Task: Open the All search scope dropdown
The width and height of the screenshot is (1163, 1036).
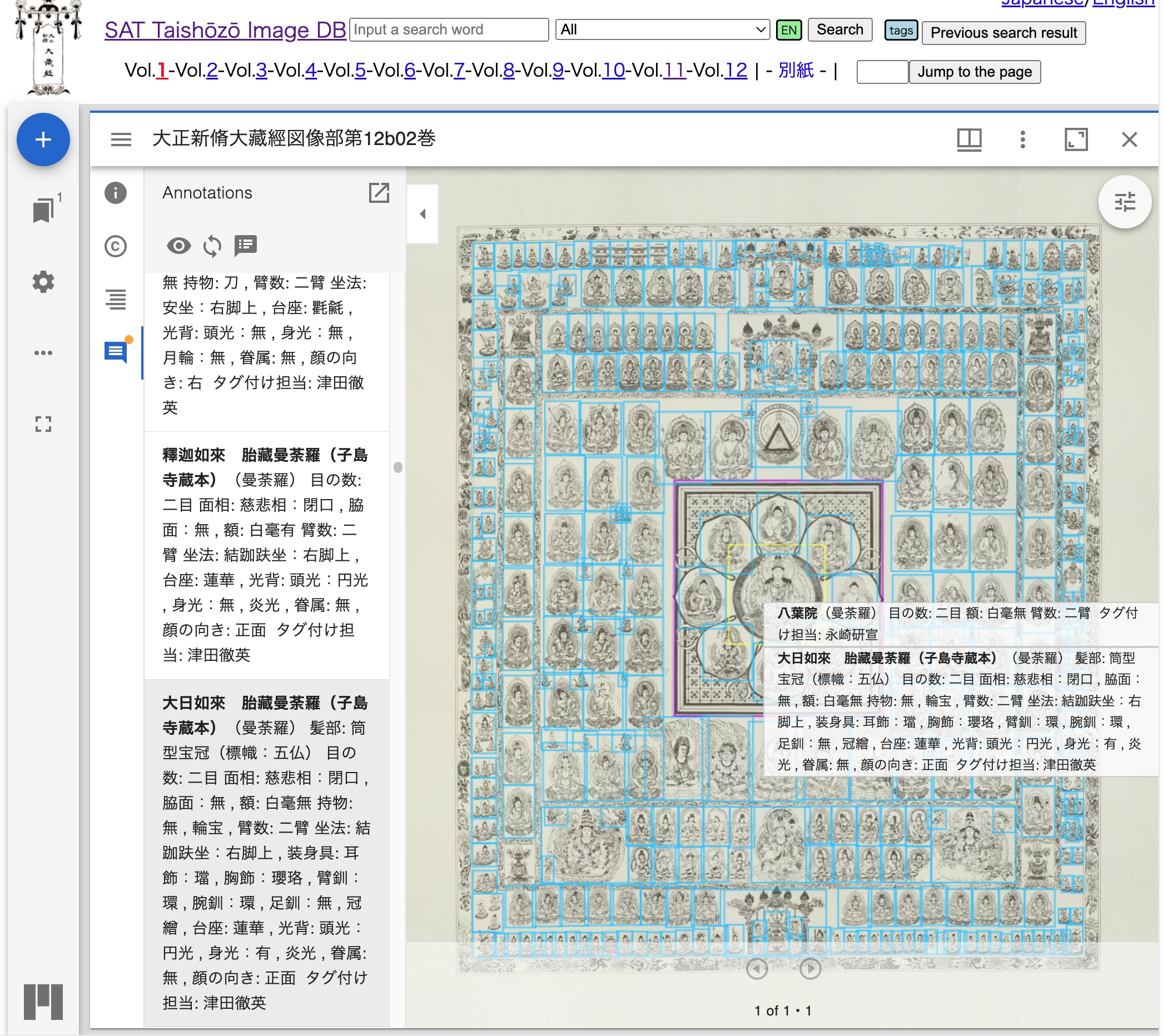Action: pos(662,29)
